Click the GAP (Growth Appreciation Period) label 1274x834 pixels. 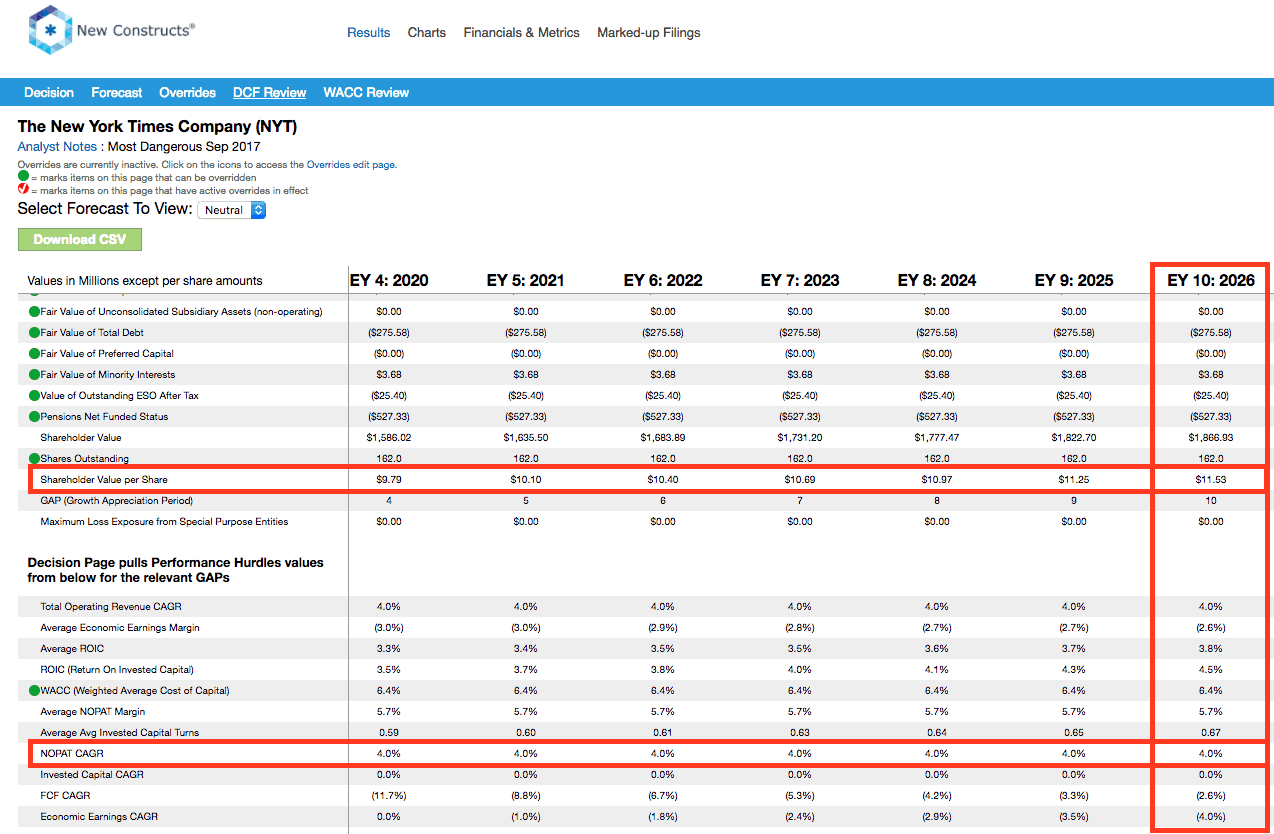tap(117, 501)
